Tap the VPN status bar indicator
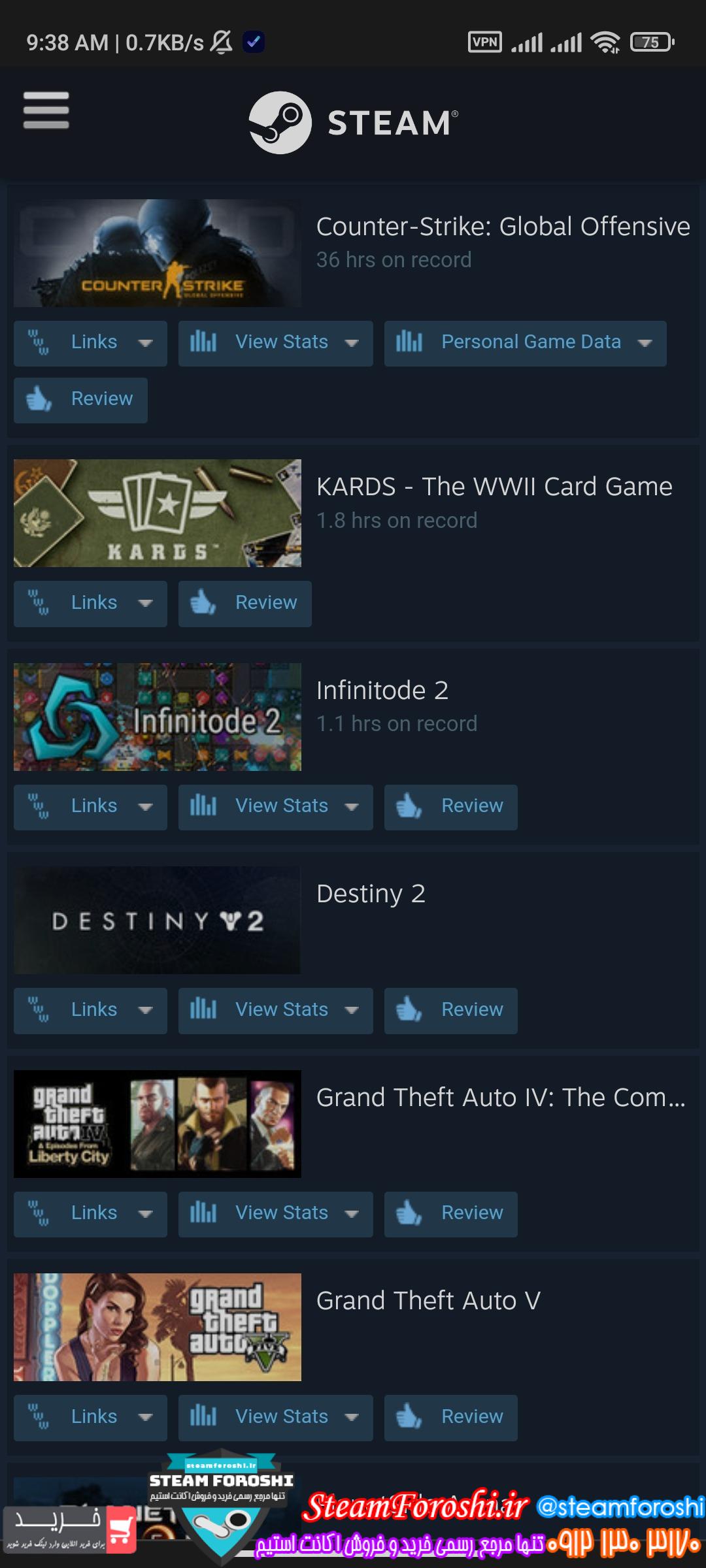Screen dimensions: 706x1568 (485, 42)
